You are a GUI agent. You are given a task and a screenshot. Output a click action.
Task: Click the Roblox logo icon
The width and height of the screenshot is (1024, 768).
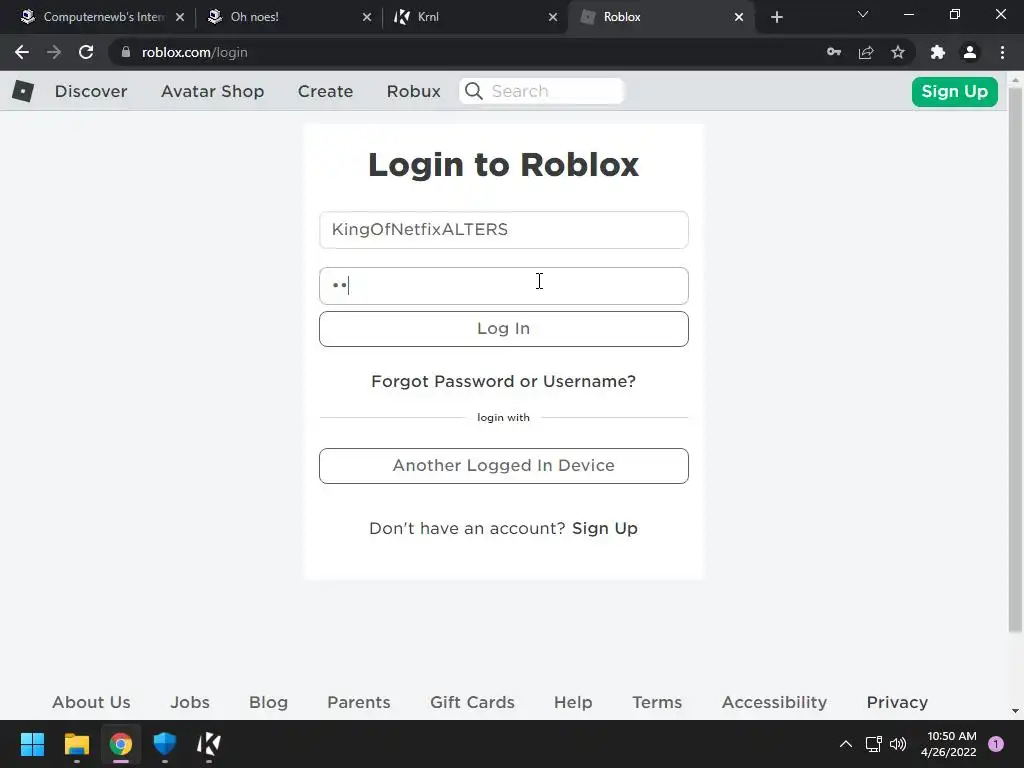(23, 91)
